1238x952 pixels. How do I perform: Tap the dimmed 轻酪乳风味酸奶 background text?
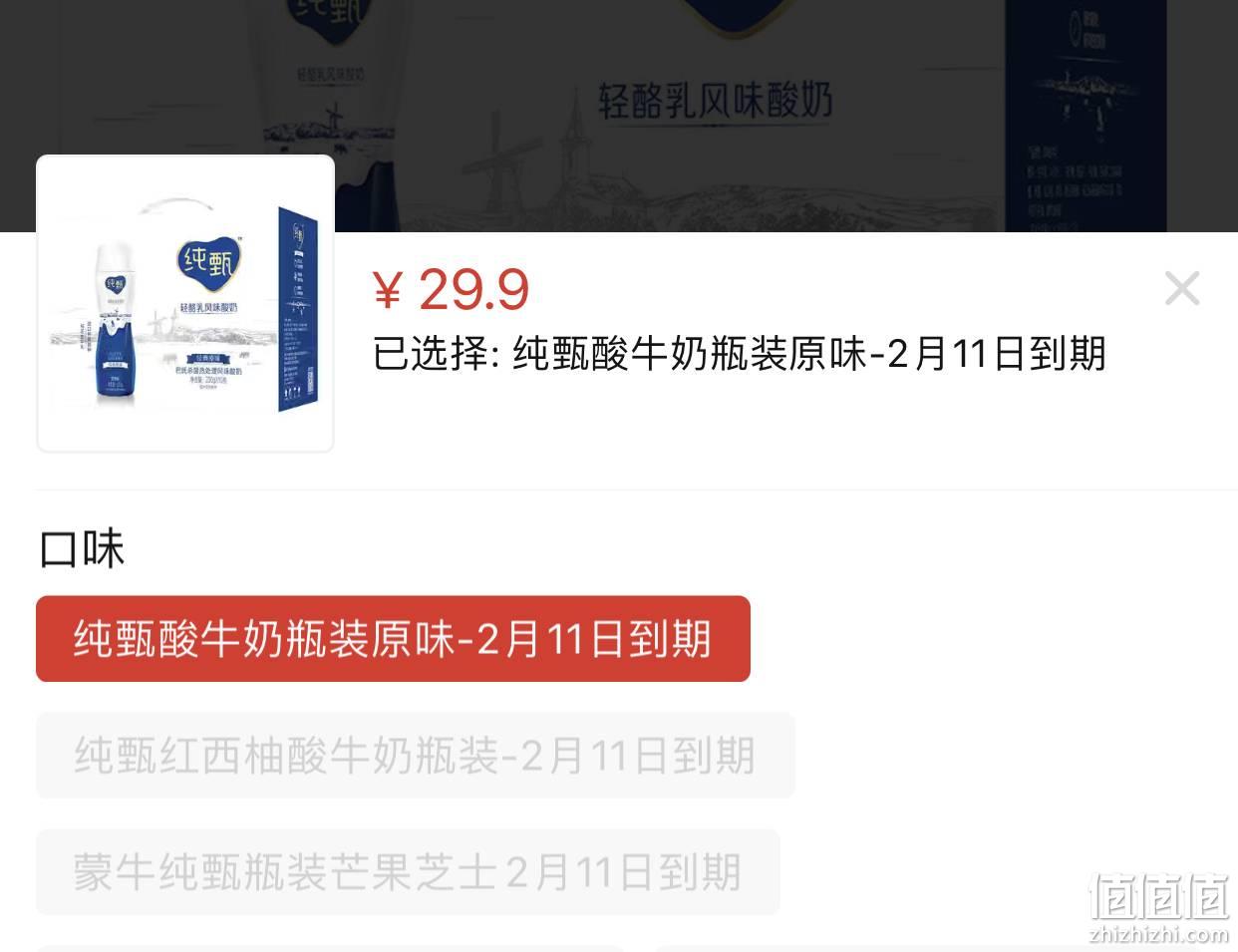coord(715,101)
